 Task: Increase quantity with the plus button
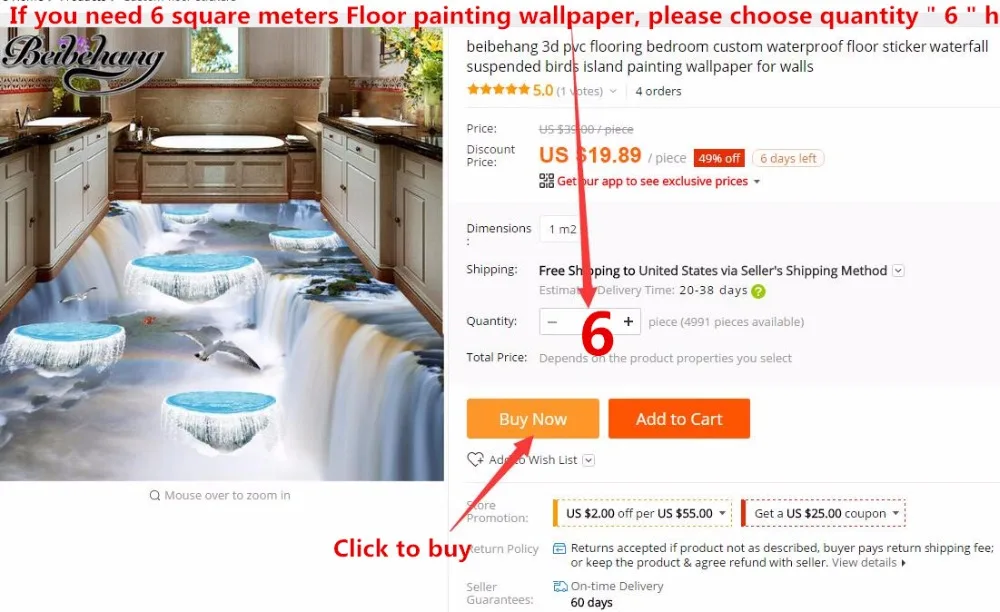(628, 321)
